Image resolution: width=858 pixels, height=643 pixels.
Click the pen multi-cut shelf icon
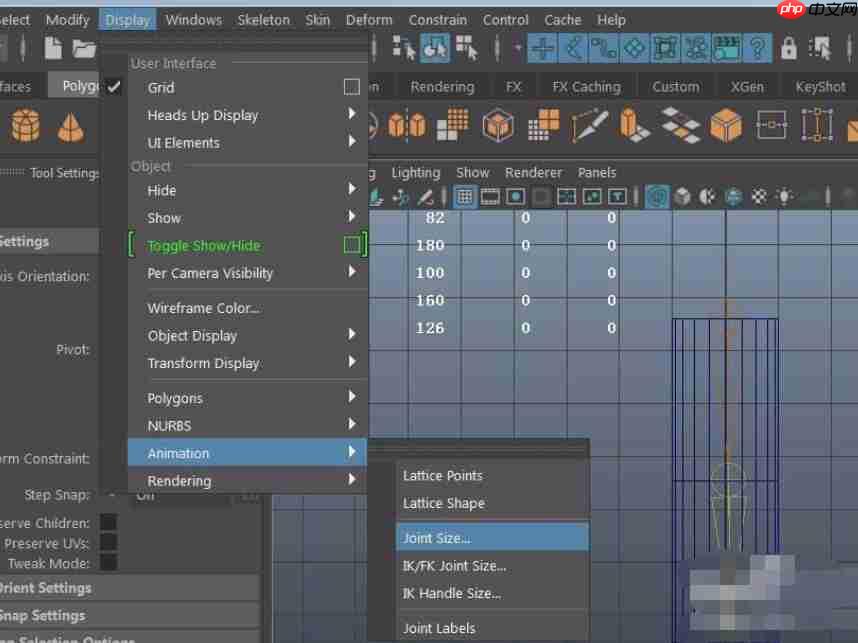(x=589, y=125)
